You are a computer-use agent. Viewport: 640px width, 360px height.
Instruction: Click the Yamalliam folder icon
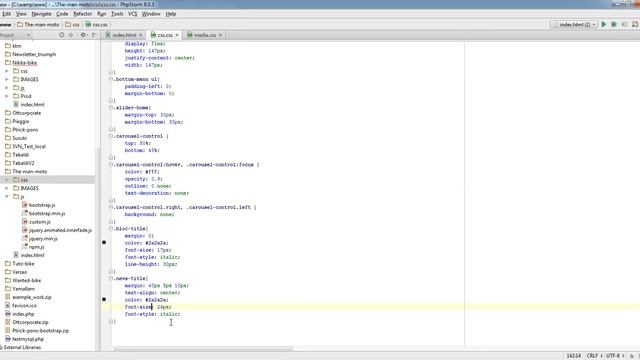click(8, 289)
